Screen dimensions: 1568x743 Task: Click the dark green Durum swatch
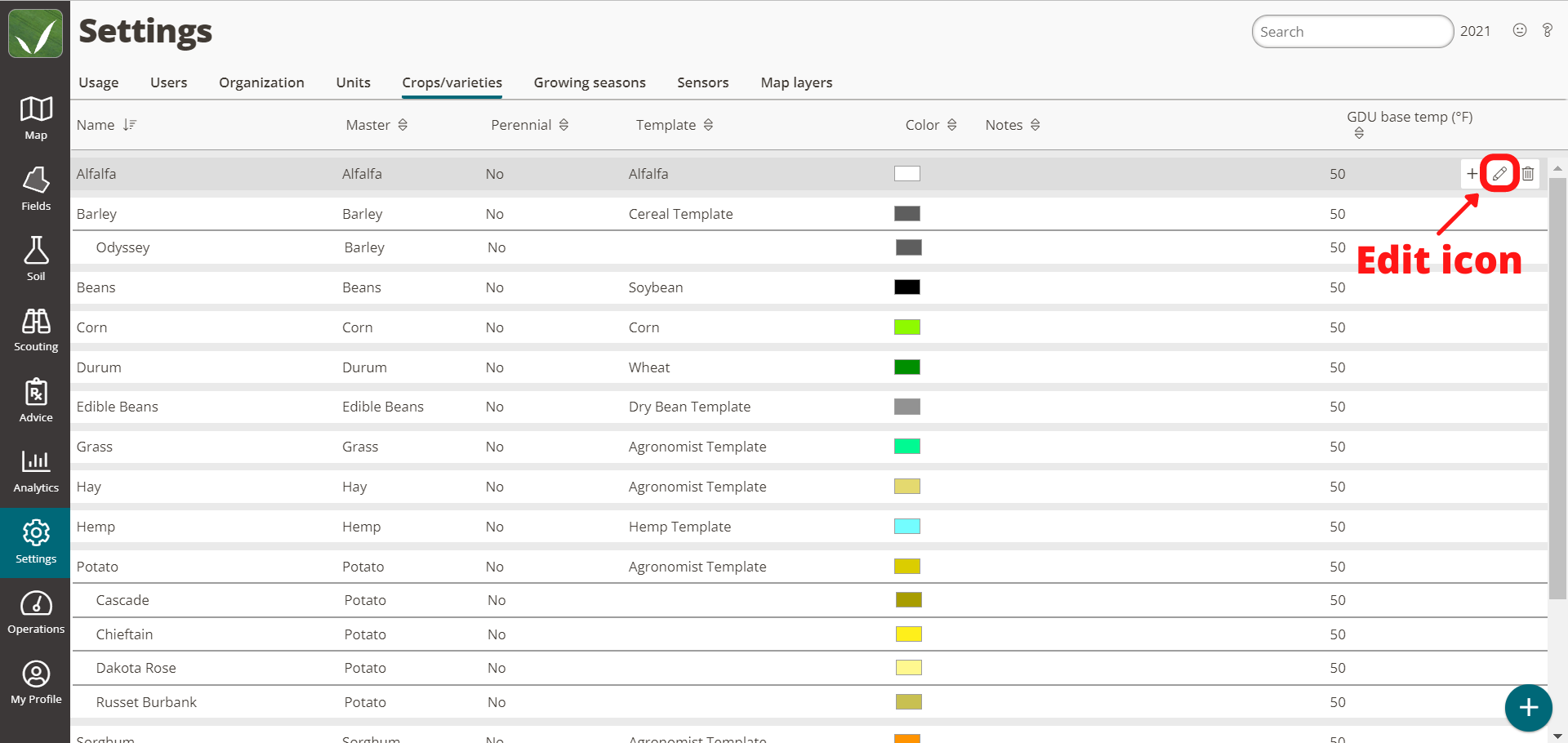[906, 367]
